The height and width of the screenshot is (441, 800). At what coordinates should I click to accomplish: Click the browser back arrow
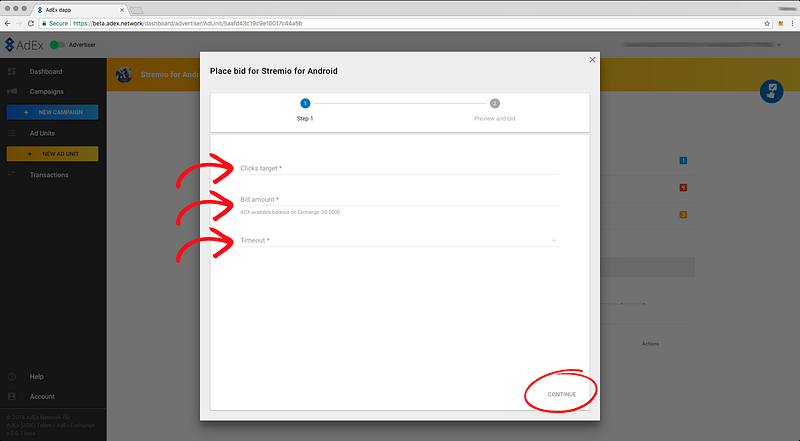[7, 23]
